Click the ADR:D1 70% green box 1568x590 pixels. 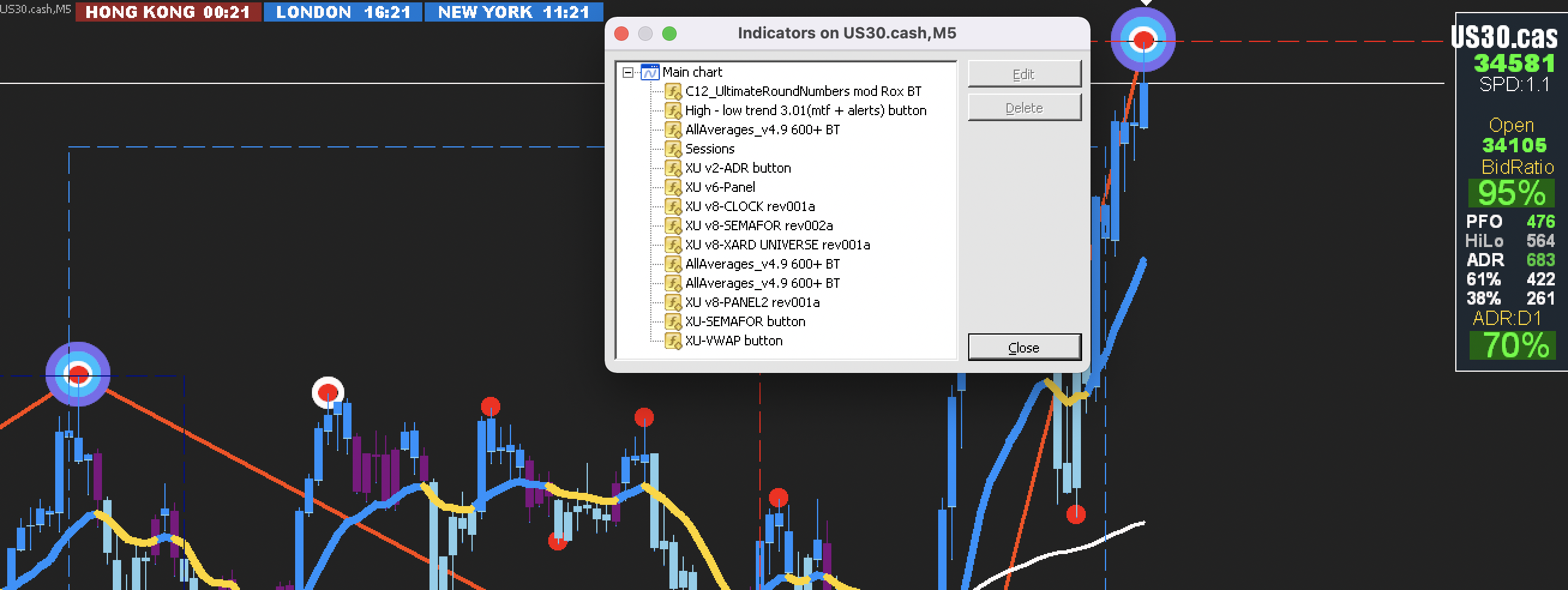[x=1513, y=345]
